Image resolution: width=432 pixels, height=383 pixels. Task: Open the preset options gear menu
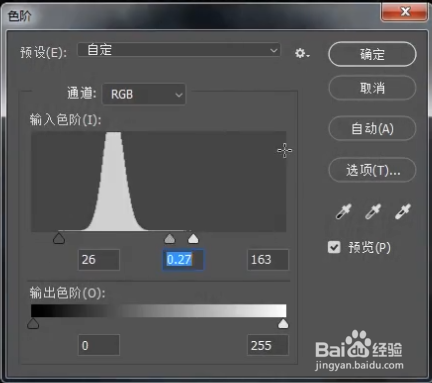pyautogui.click(x=302, y=53)
